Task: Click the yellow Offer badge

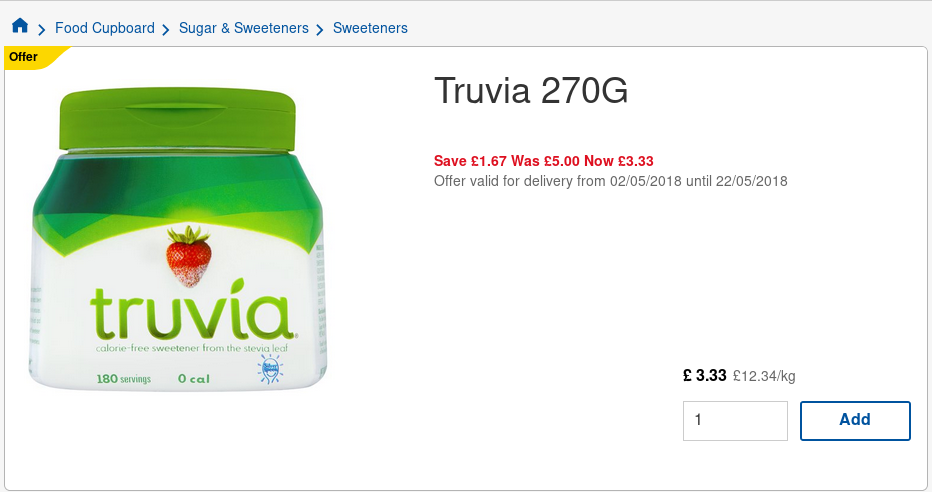Action: 30,58
